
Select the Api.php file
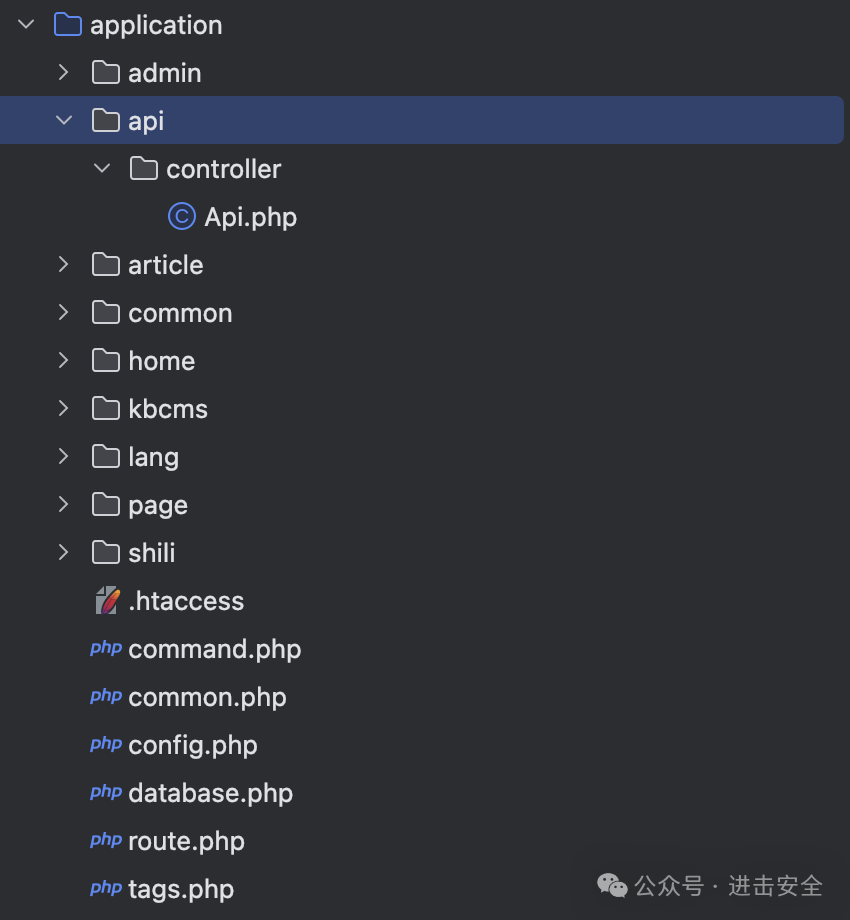tap(250, 217)
